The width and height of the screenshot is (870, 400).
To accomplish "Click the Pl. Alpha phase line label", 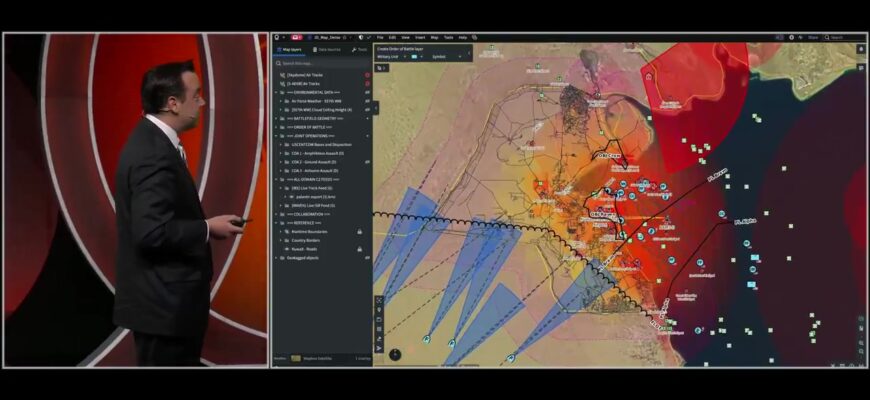I will pos(745,221).
